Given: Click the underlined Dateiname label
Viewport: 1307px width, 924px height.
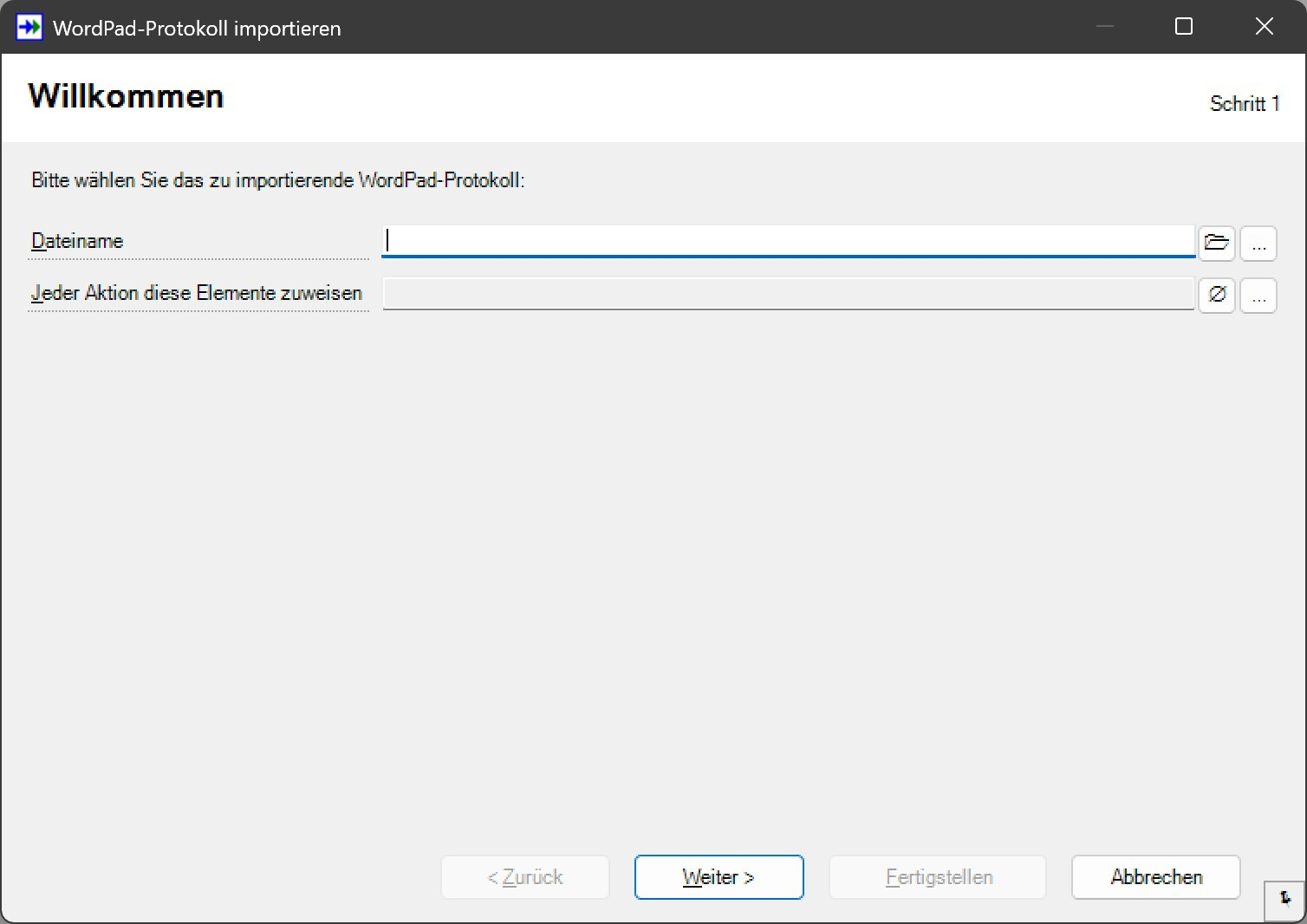Looking at the screenshot, I should (77, 241).
